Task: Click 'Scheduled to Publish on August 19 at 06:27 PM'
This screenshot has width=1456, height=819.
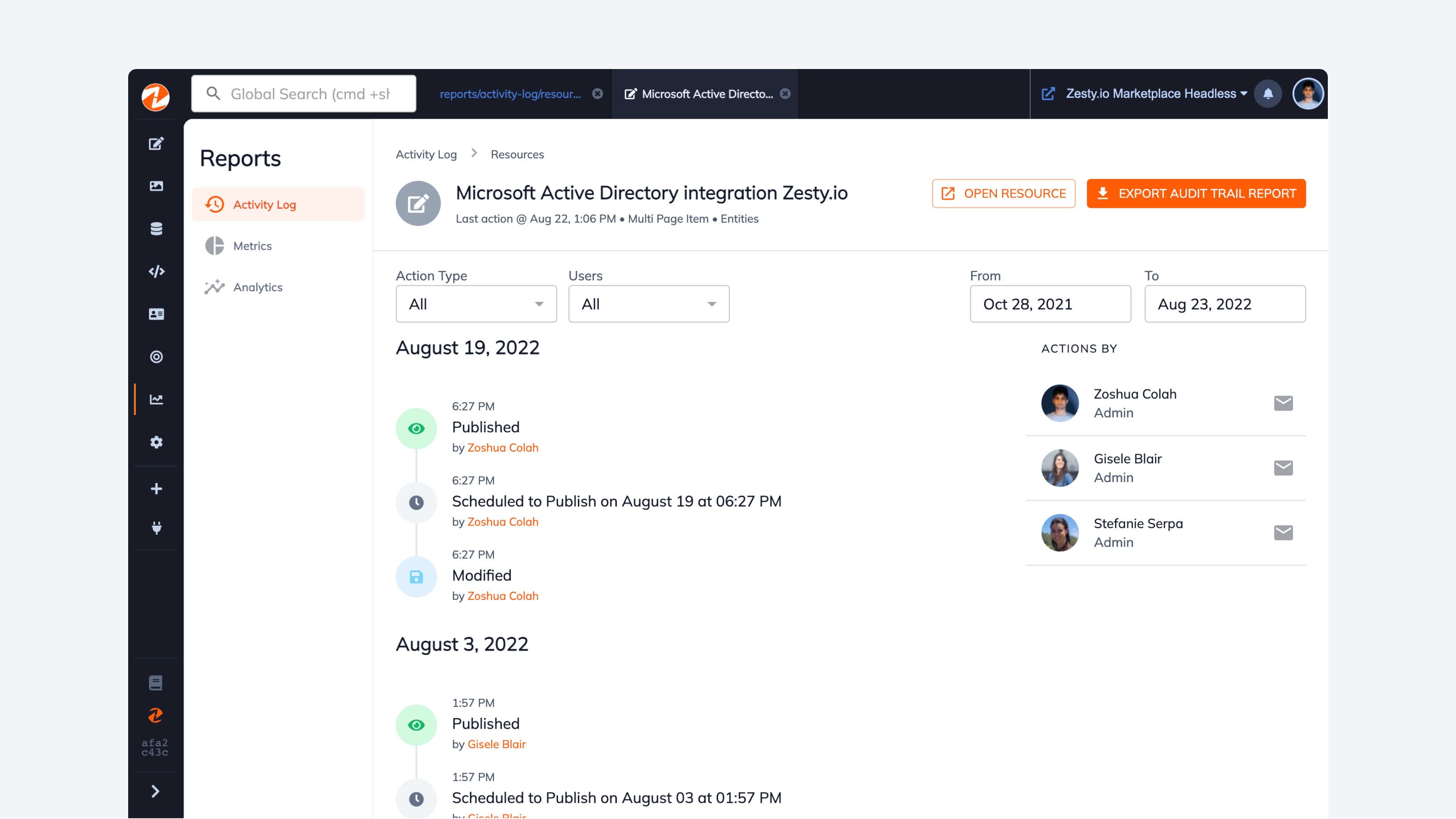Action: click(617, 501)
